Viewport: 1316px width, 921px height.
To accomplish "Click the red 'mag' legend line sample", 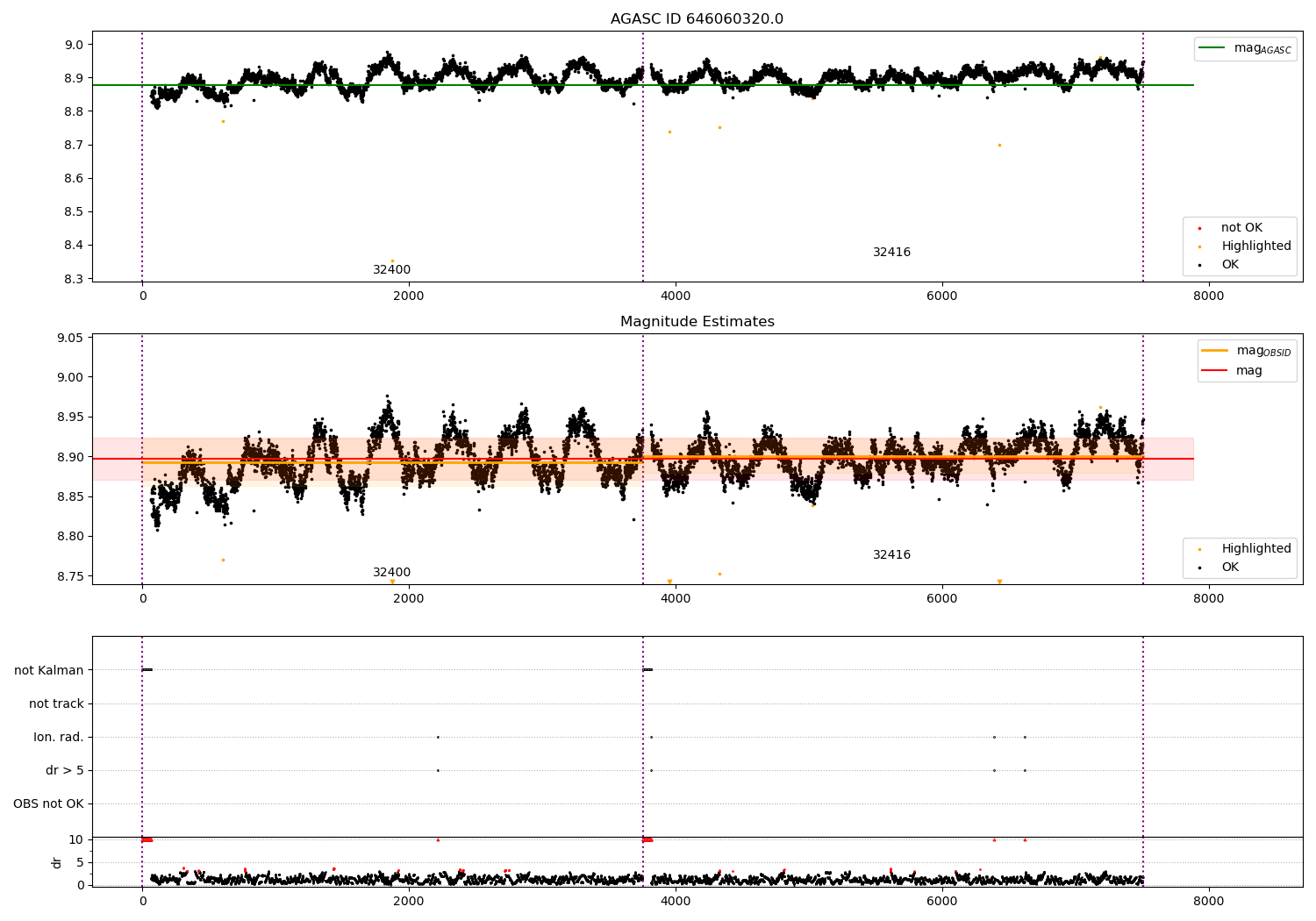I will pos(1215,370).
